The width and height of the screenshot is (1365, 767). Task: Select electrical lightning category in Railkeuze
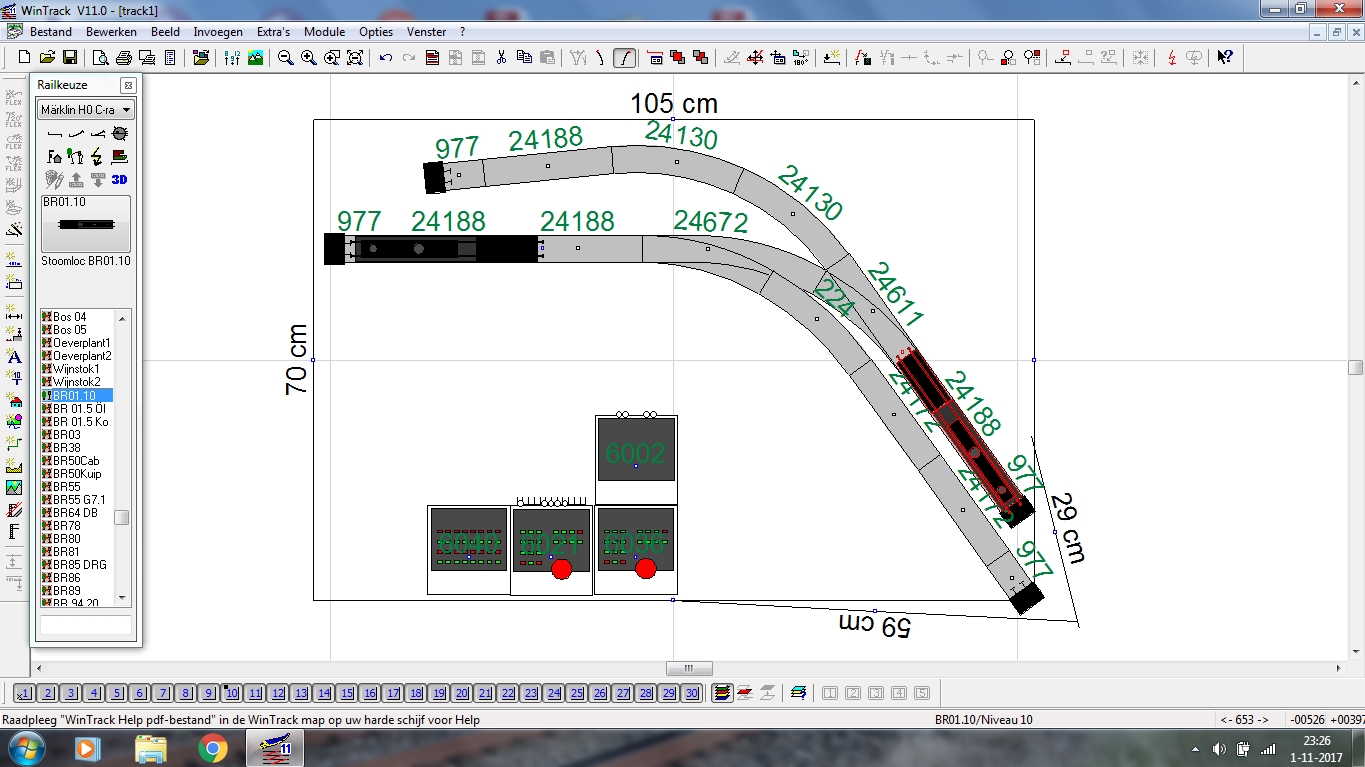(x=98, y=156)
